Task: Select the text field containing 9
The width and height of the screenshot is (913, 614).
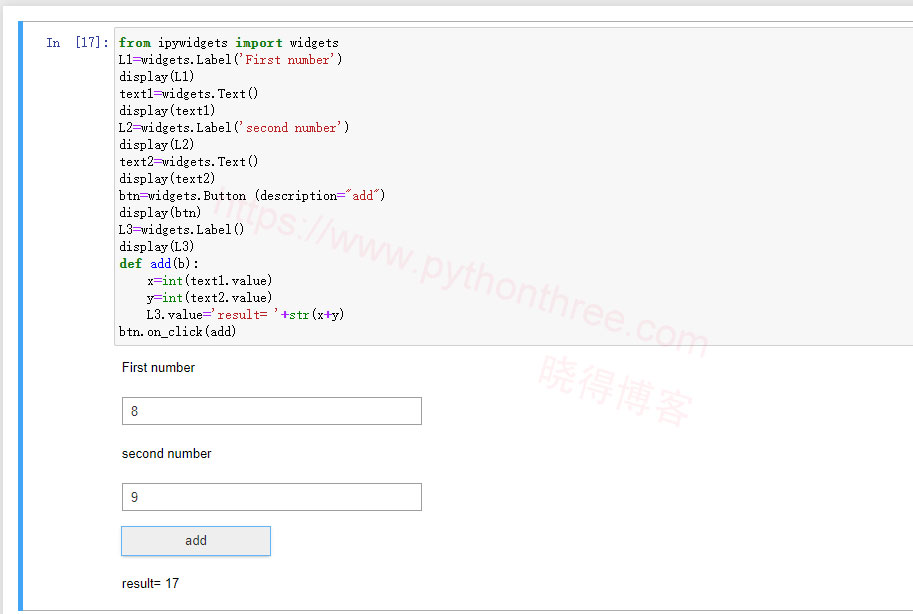Action: tap(271, 497)
